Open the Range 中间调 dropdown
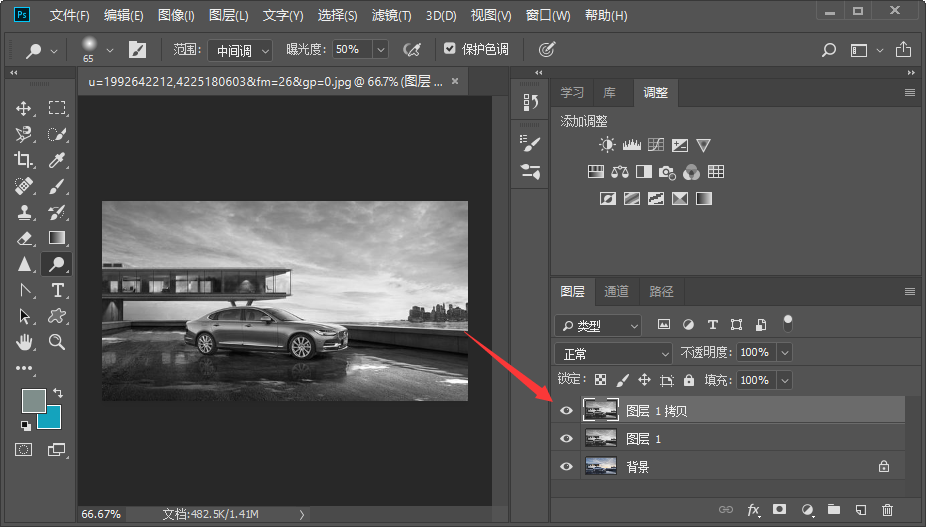Viewport: 926px width, 527px height. [x=240, y=51]
